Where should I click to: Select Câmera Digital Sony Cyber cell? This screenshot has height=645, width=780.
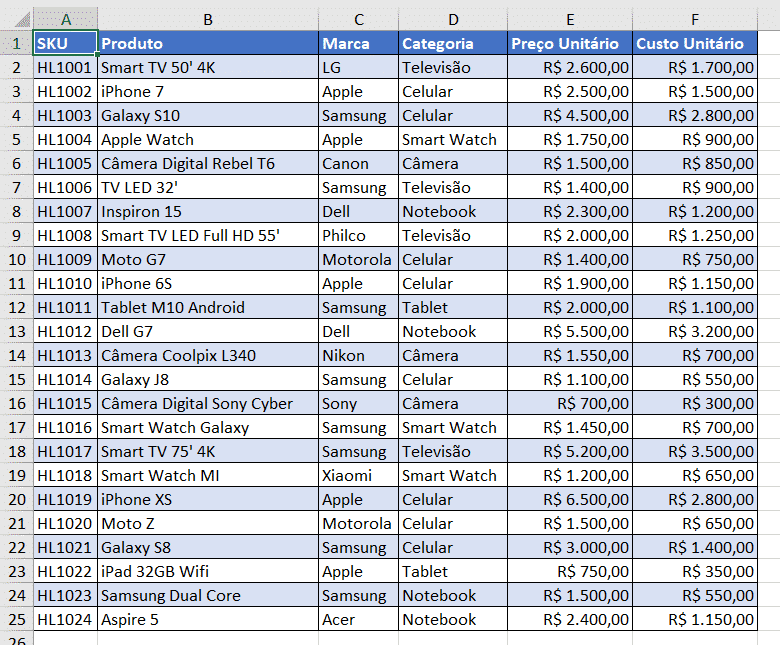pyautogui.click(x=208, y=403)
